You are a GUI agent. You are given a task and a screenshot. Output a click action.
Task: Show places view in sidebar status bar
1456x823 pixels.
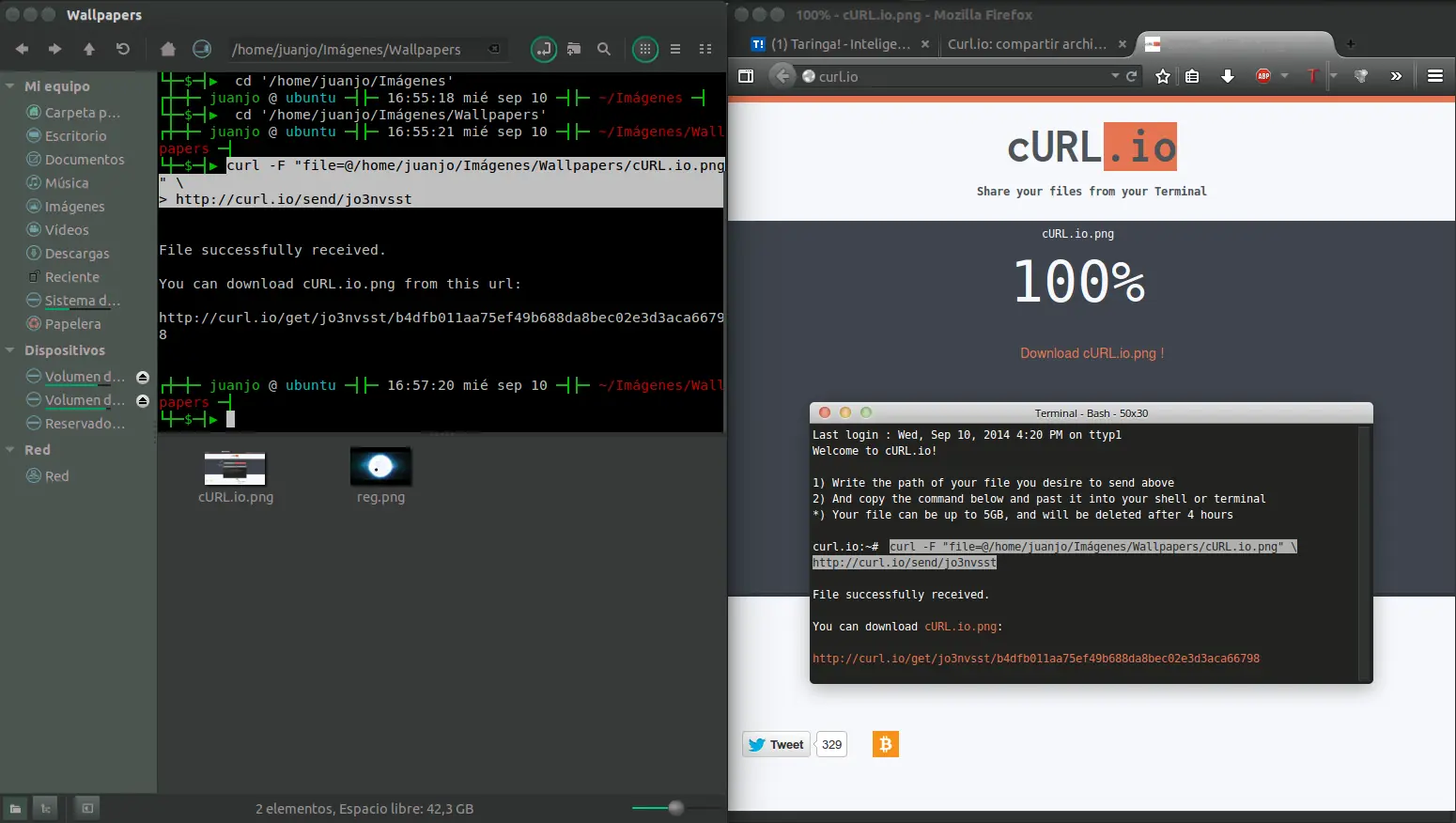[16, 808]
